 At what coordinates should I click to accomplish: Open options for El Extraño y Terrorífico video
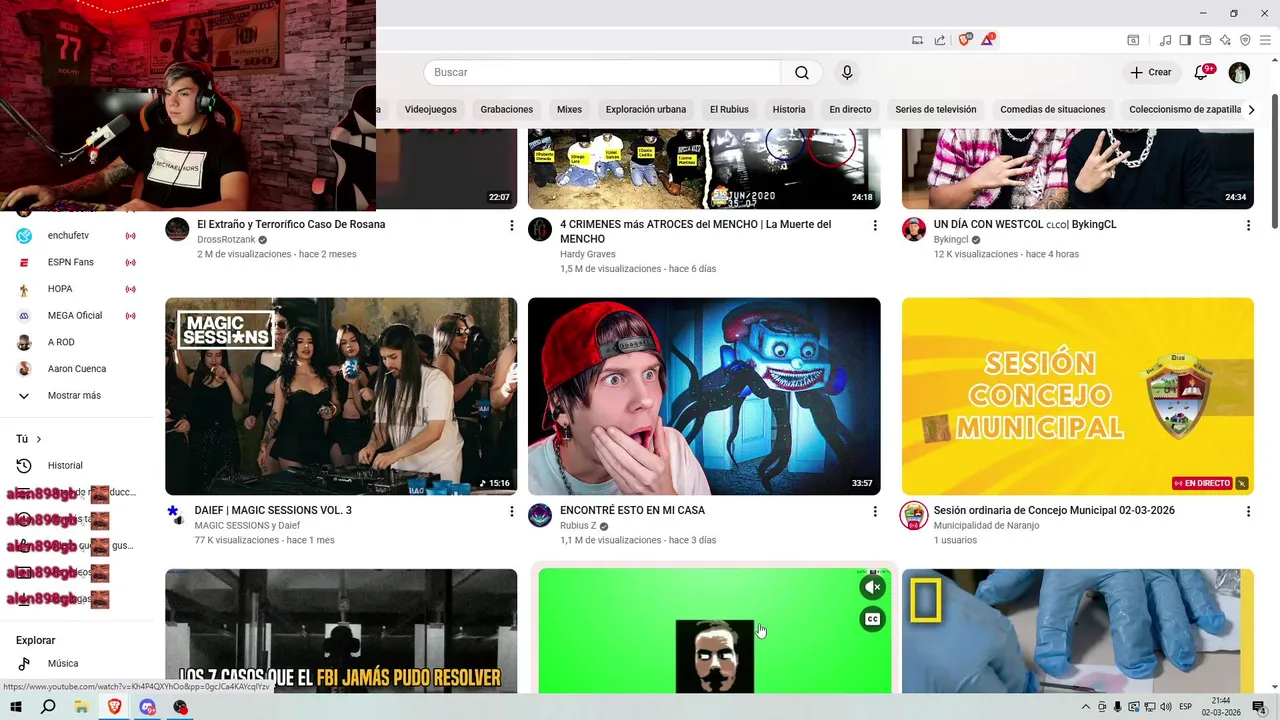tap(512, 226)
